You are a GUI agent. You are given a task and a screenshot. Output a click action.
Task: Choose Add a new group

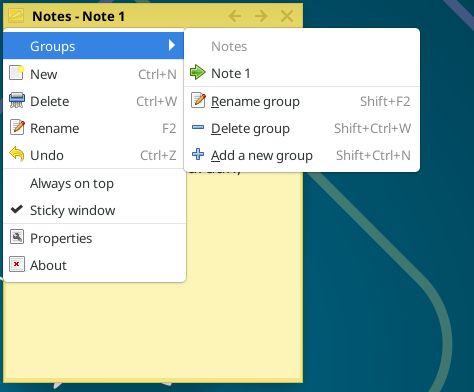pyautogui.click(x=302, y=155)
